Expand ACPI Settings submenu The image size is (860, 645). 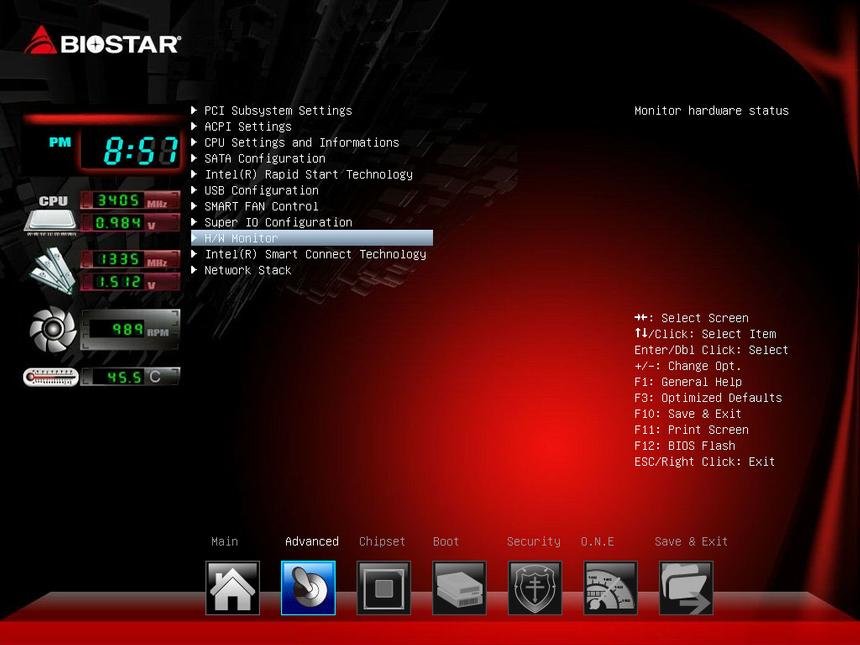coord(247,127)
